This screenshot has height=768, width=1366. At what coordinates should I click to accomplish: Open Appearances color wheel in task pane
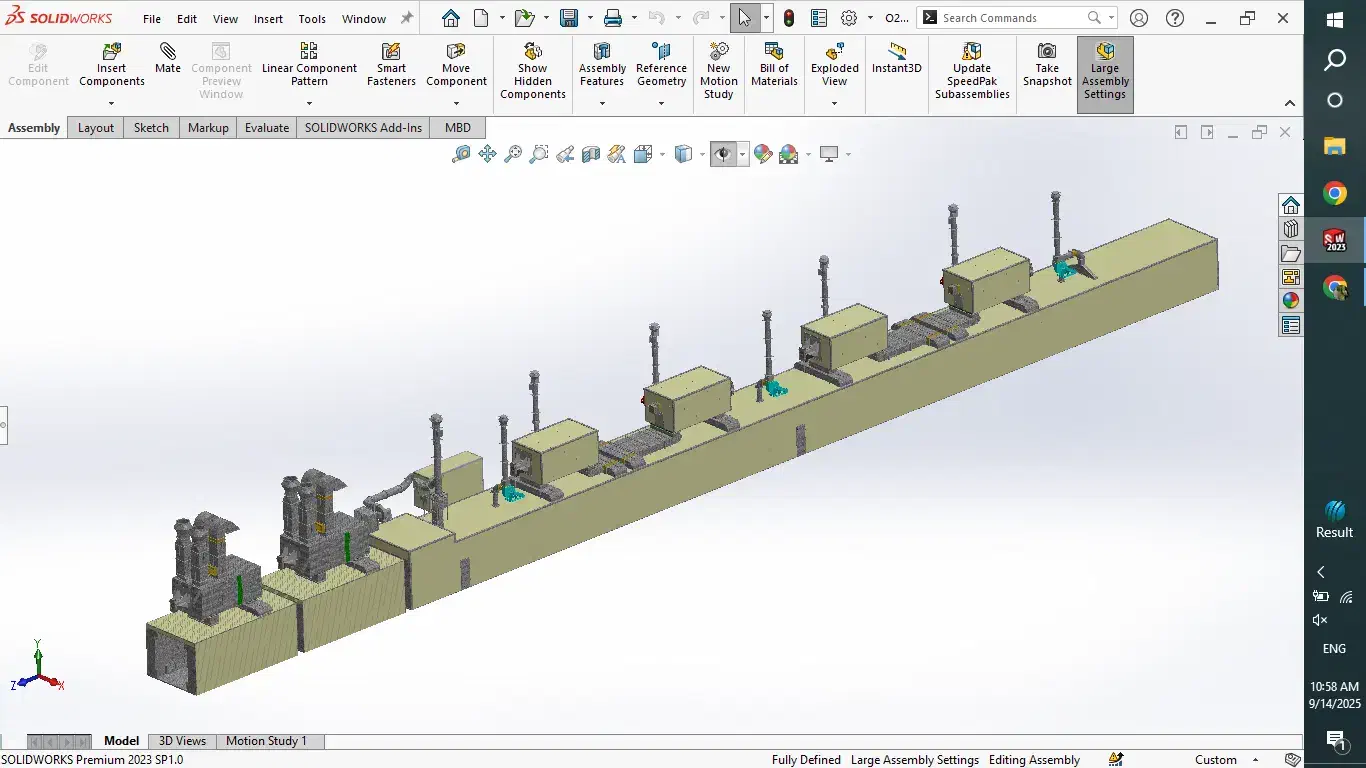[x=1290, y=300]
